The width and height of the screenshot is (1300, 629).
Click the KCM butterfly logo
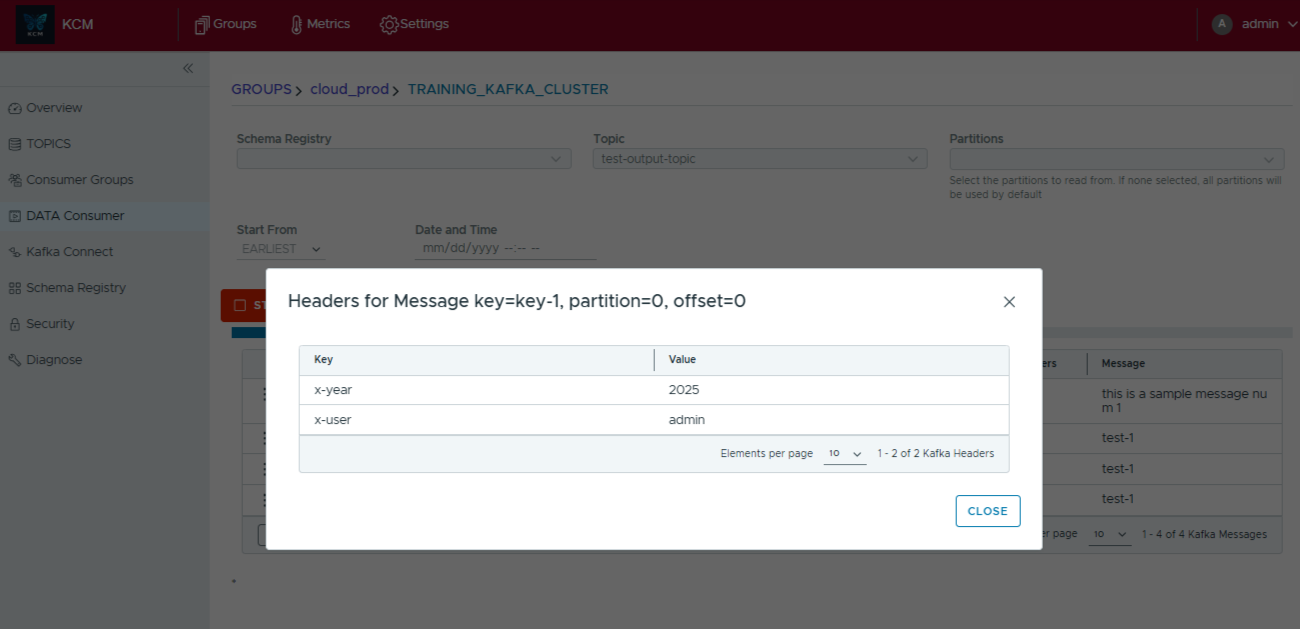click(x=35, y=25)
